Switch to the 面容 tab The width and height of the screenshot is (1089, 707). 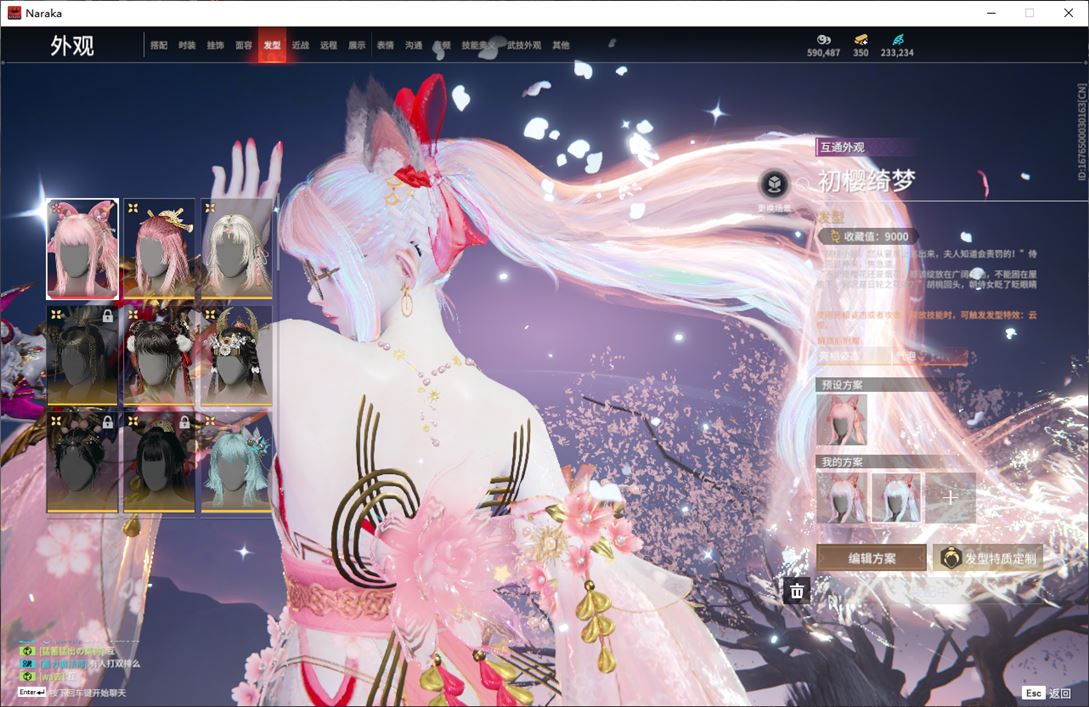coord(244,45)
